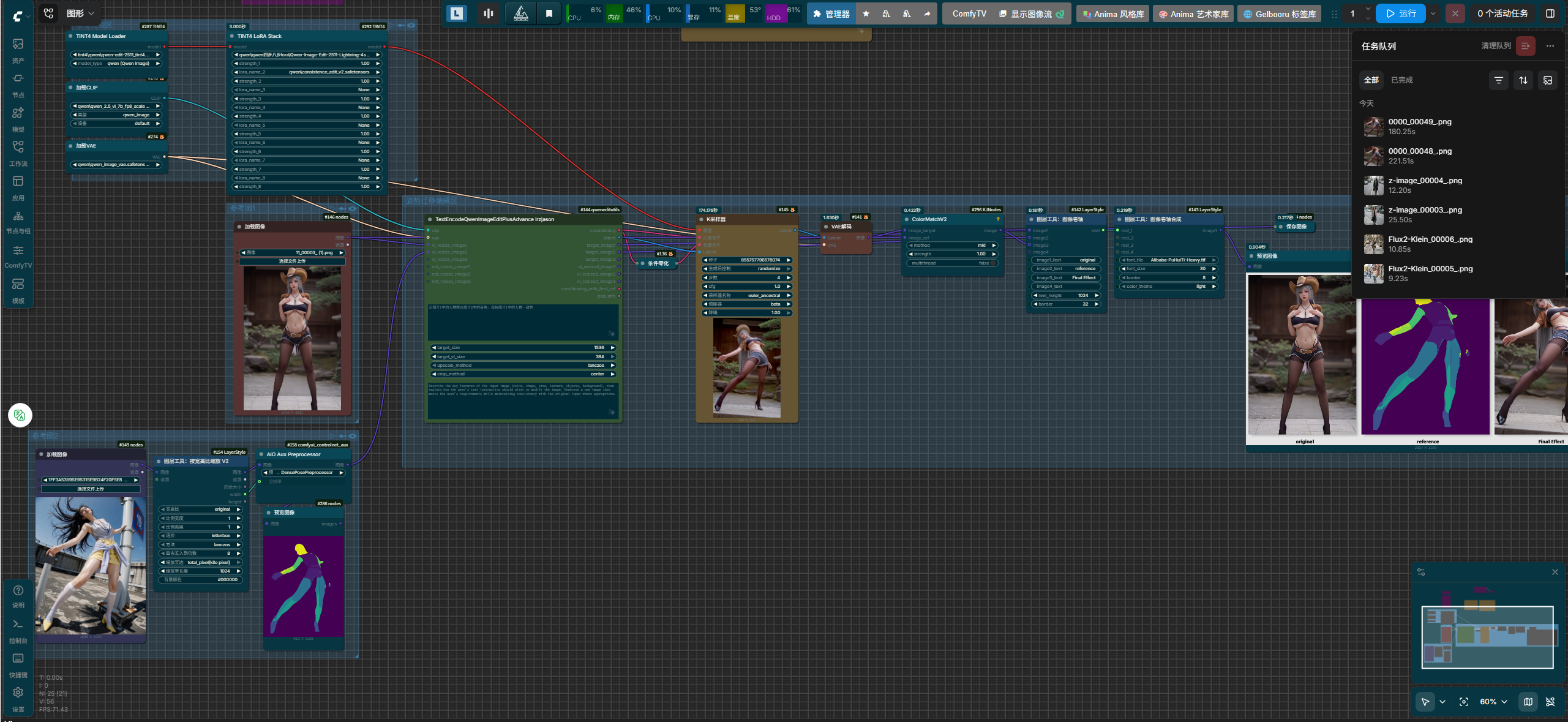This screenshot has width=1568, height=722.
Task: Open the ComfyTV sidebar panel
Action: pos(18,256)
